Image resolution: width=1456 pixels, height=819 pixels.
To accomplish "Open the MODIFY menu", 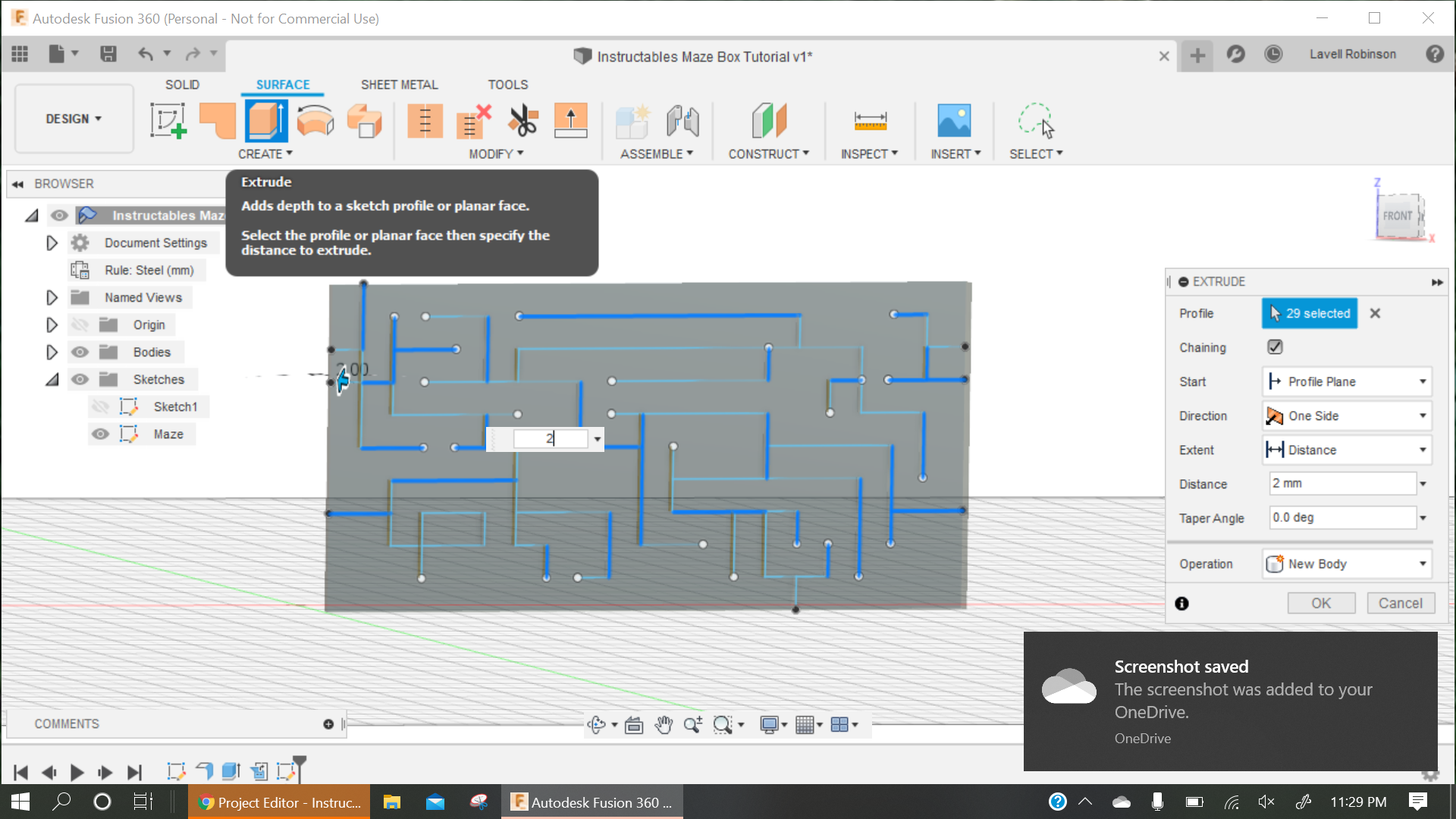I will [496, 154].
